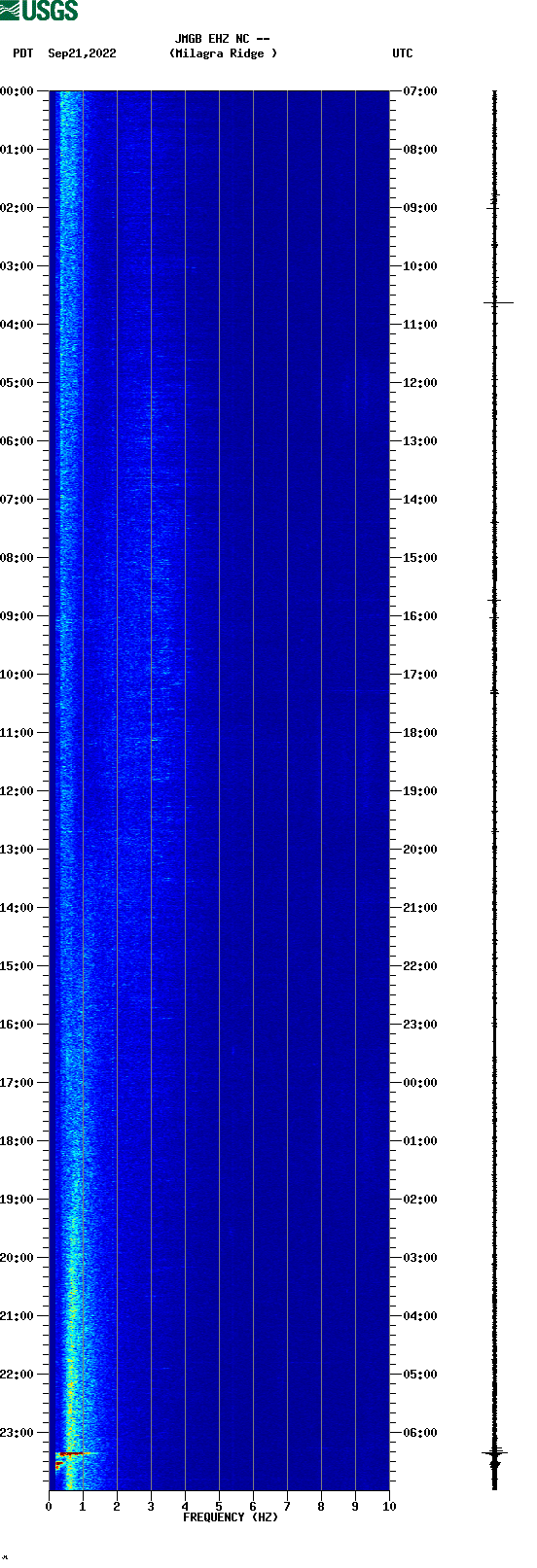Click the 04:00 PDT time label

click(x=17, y=325)
